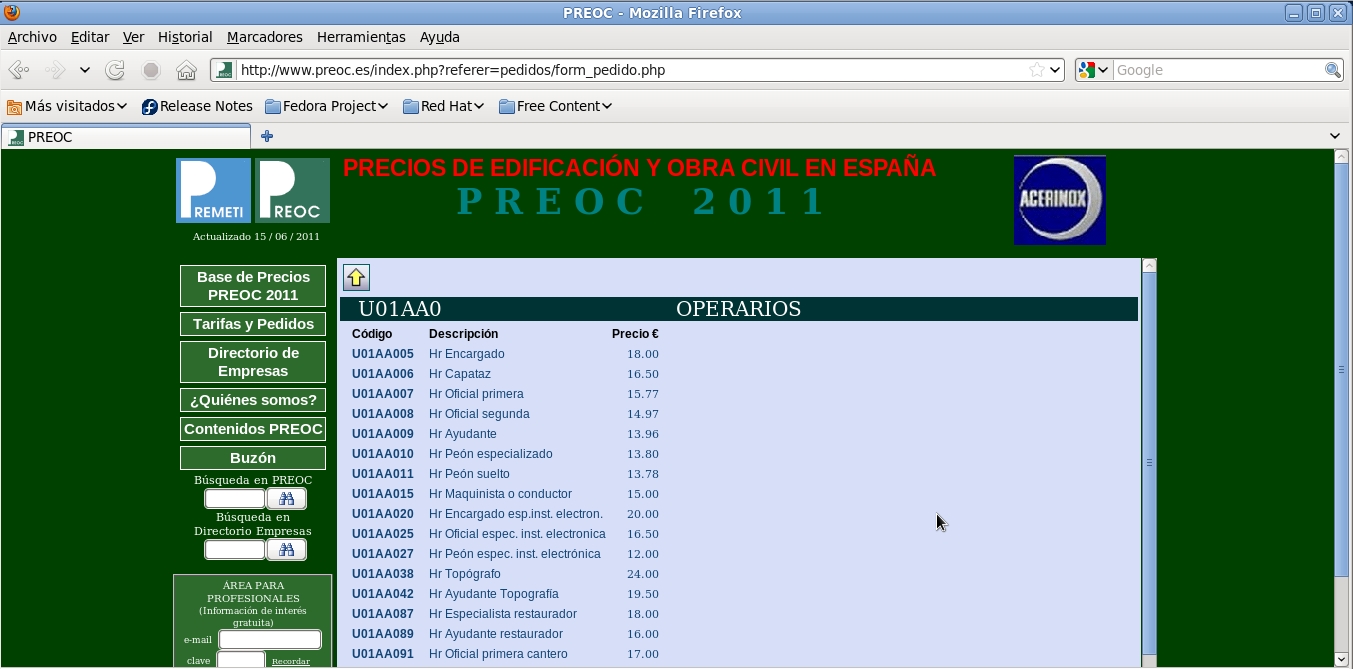This screenshot has height=669, width=1353.
Task: Open the Historial menu
Action: (185, 37)
